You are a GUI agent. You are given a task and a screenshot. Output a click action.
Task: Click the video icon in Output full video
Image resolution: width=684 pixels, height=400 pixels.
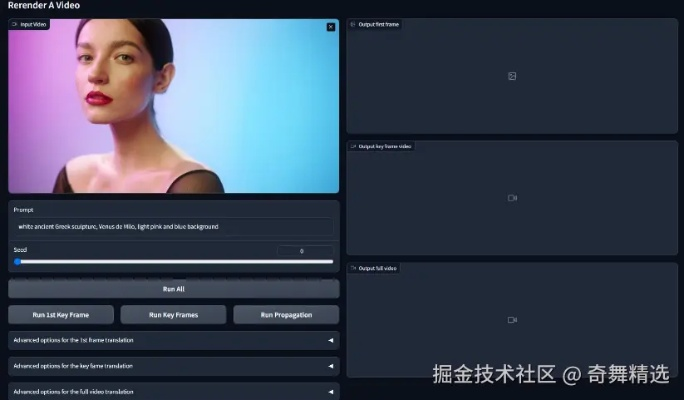point(511,320)
